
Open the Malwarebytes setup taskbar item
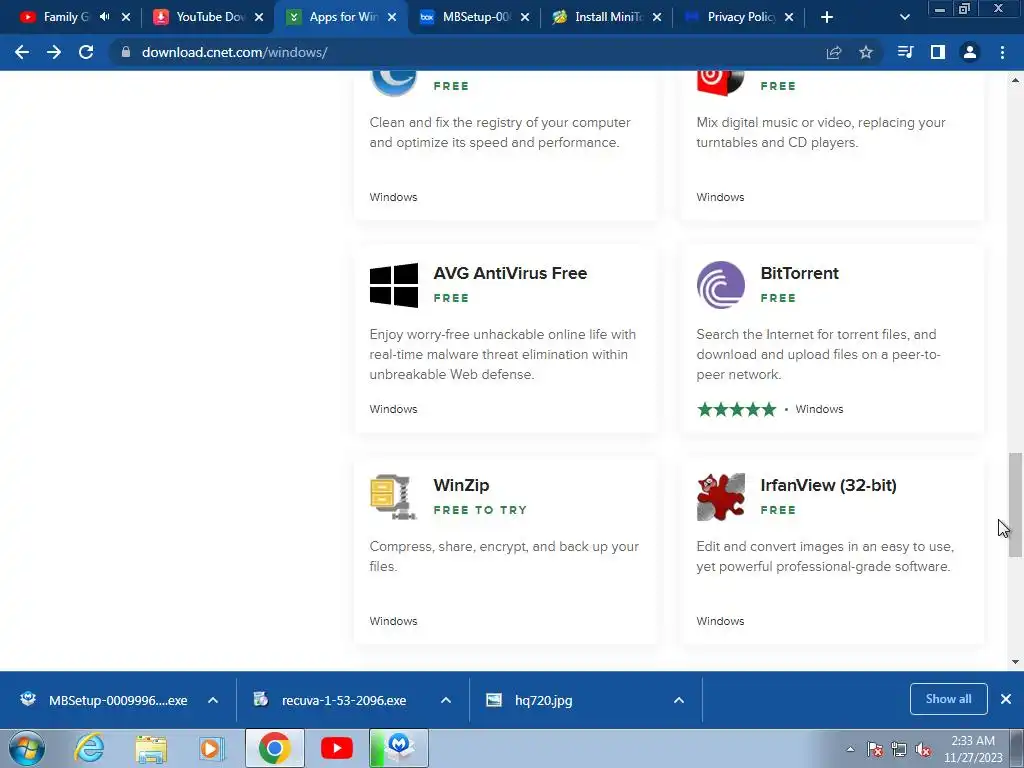(399, 748)
